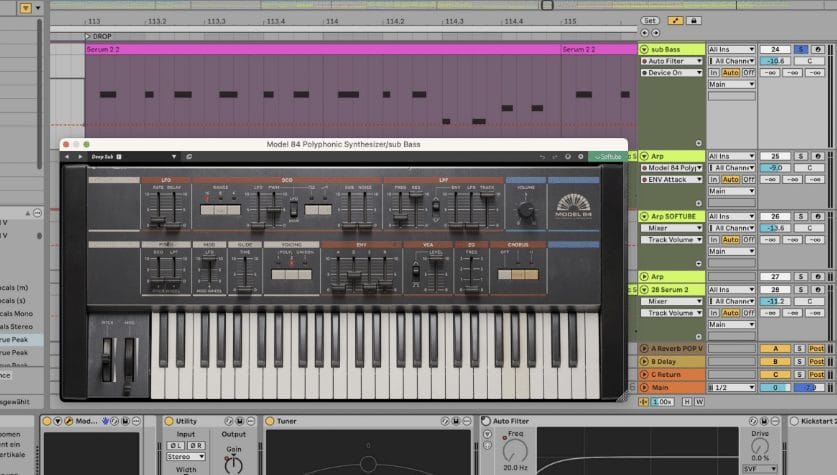Fold the Arp SOFTUBE track
The image size is (837, 475).
pyautogui.click(x=644, y=216)
